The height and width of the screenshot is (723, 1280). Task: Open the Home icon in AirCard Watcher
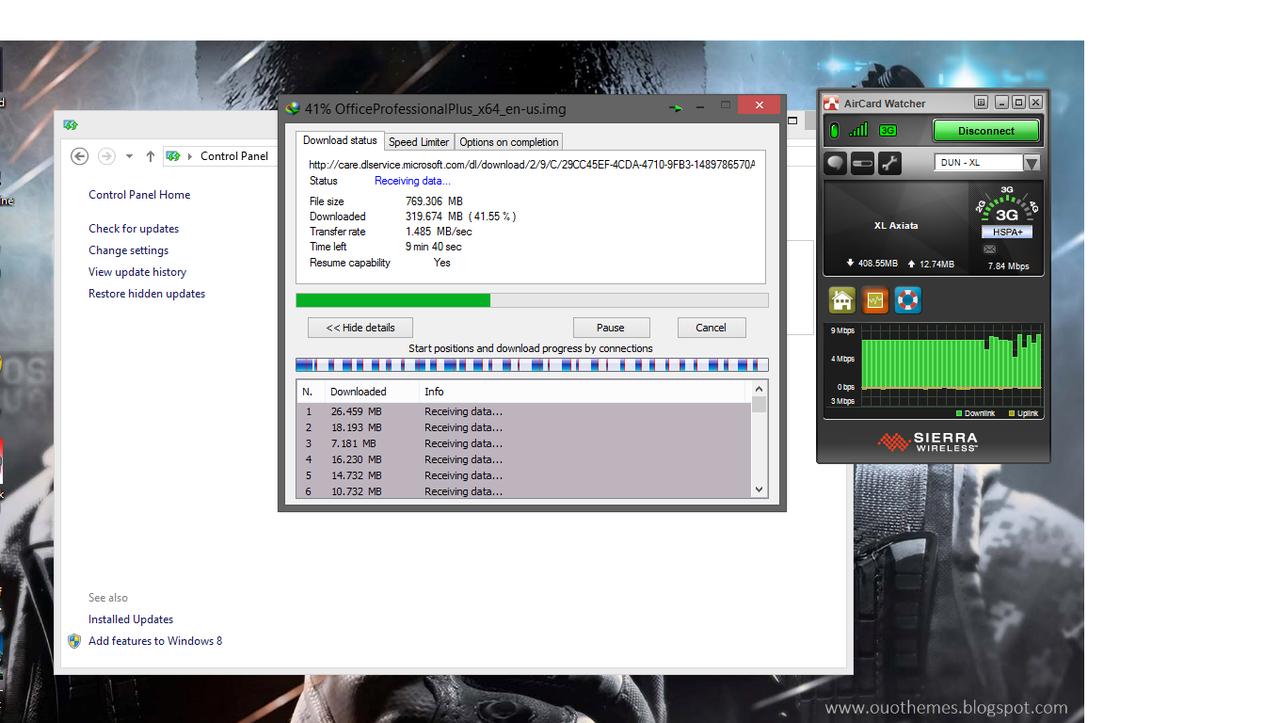[x=842, y=299]
